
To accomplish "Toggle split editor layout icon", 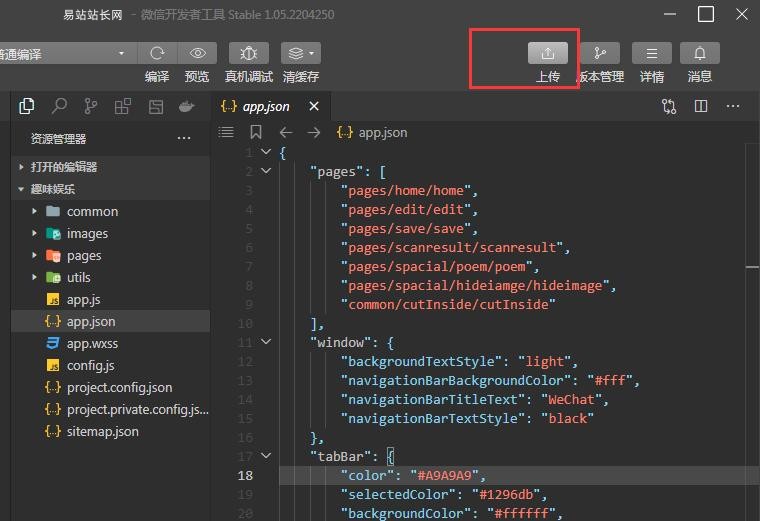I will (701, 106).
